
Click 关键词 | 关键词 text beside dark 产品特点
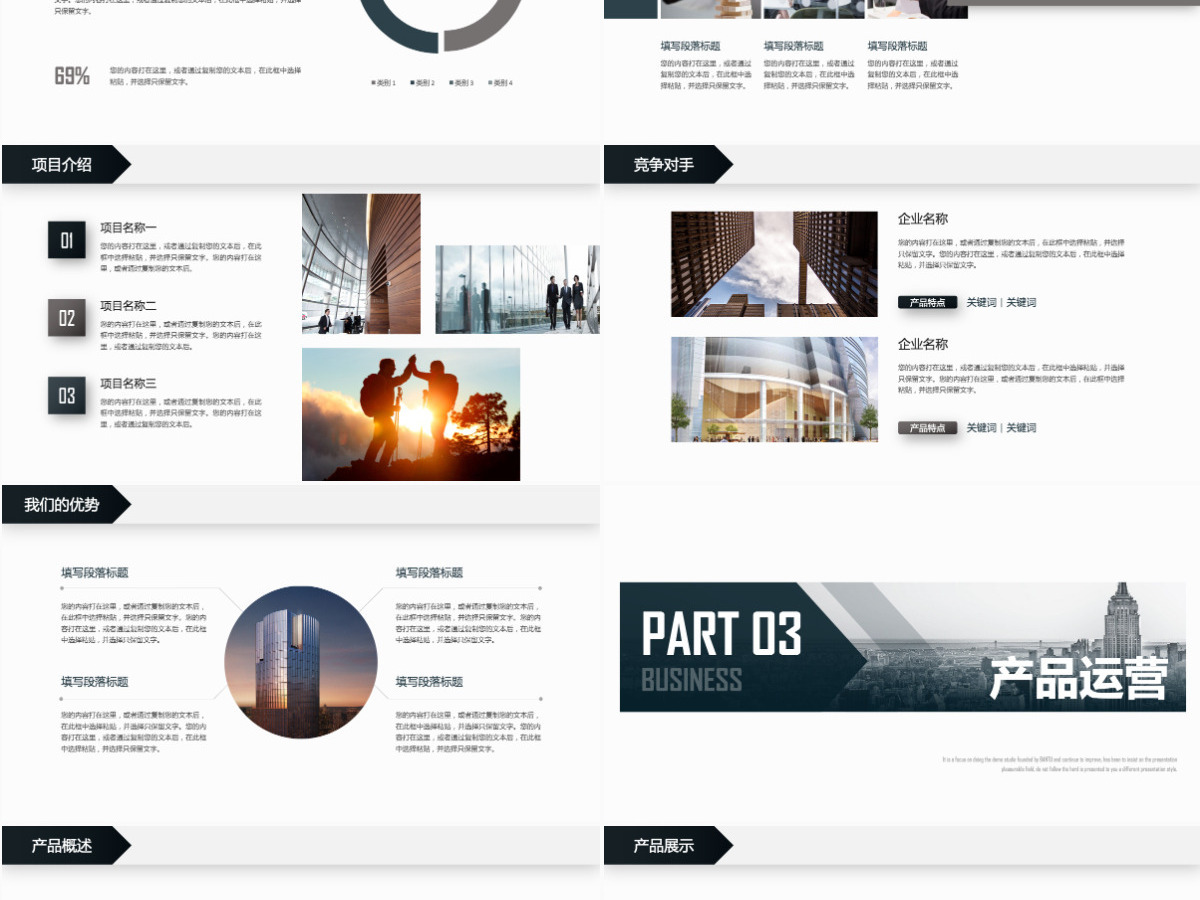[x=1001, y=302]
